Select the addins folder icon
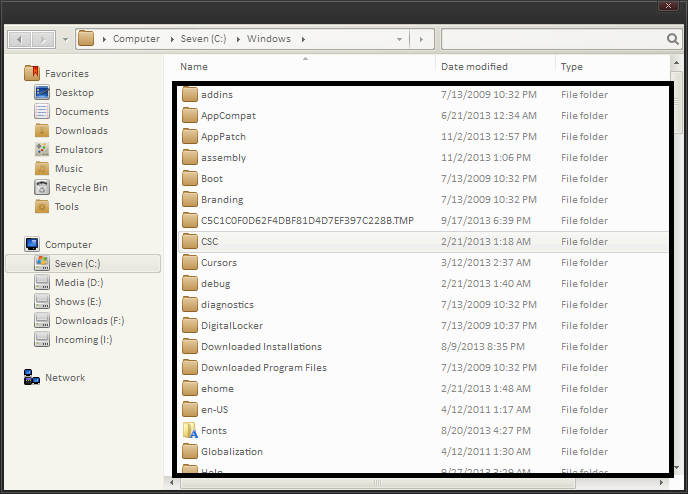The height and width of the screenshot is (494, 688). [190, 94]
